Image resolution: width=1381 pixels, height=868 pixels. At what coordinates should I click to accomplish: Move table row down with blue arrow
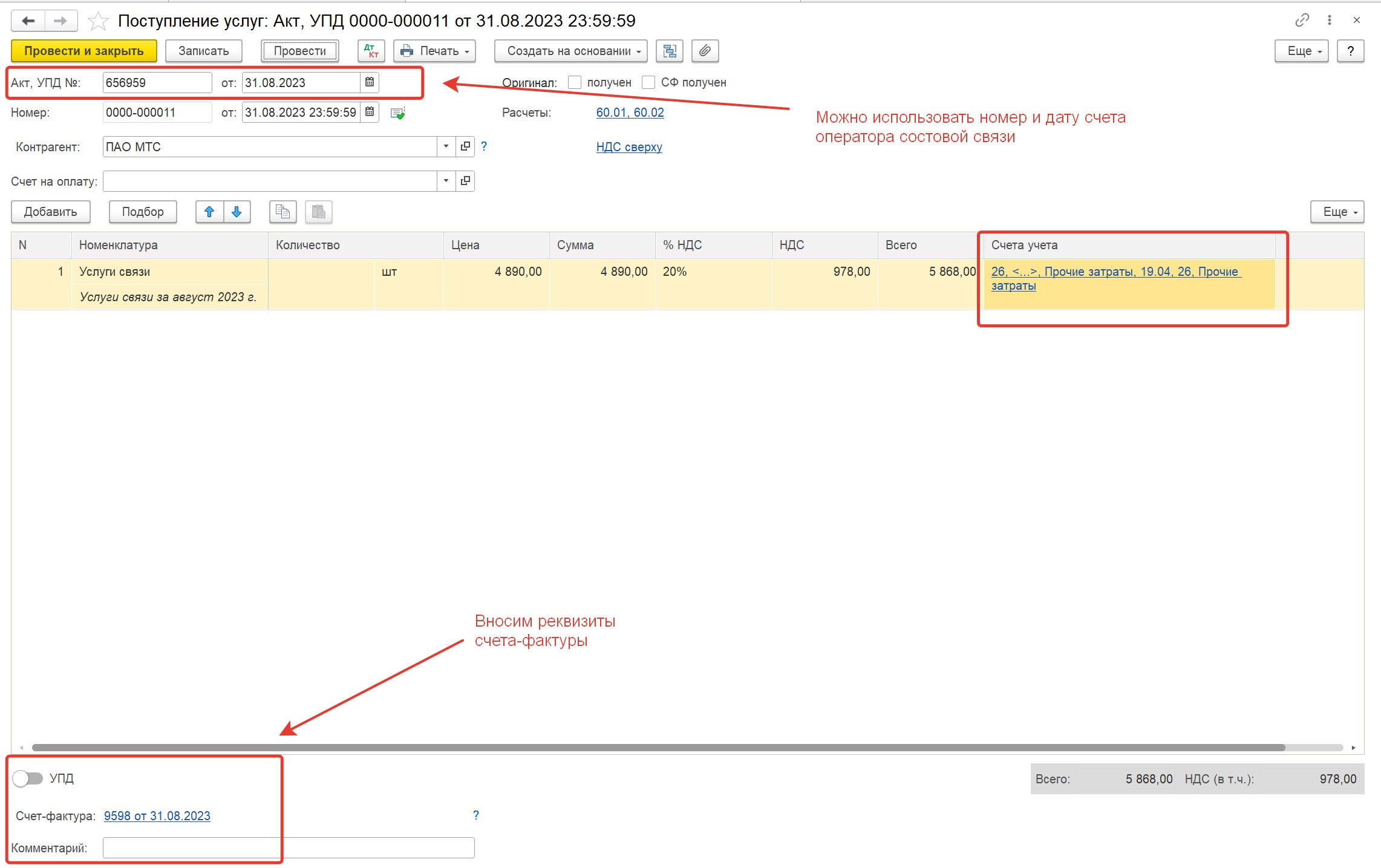tap(237, 212)
